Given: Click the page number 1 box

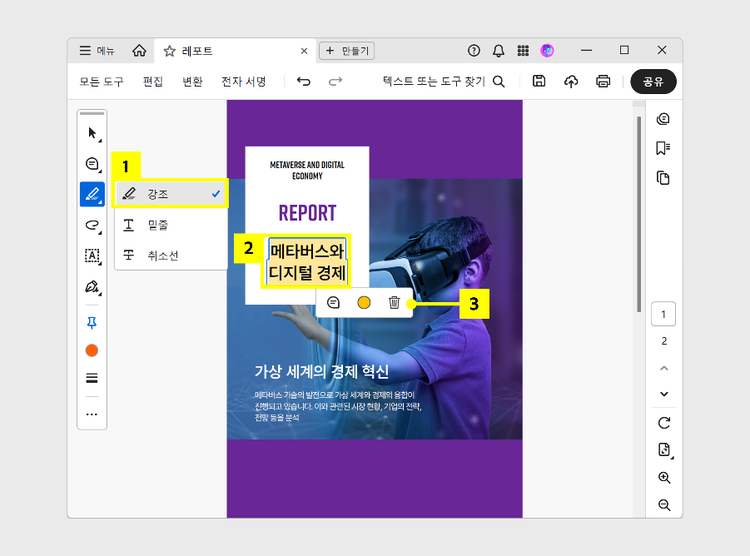Looking at the screenshot, I should tap(663, 314).
